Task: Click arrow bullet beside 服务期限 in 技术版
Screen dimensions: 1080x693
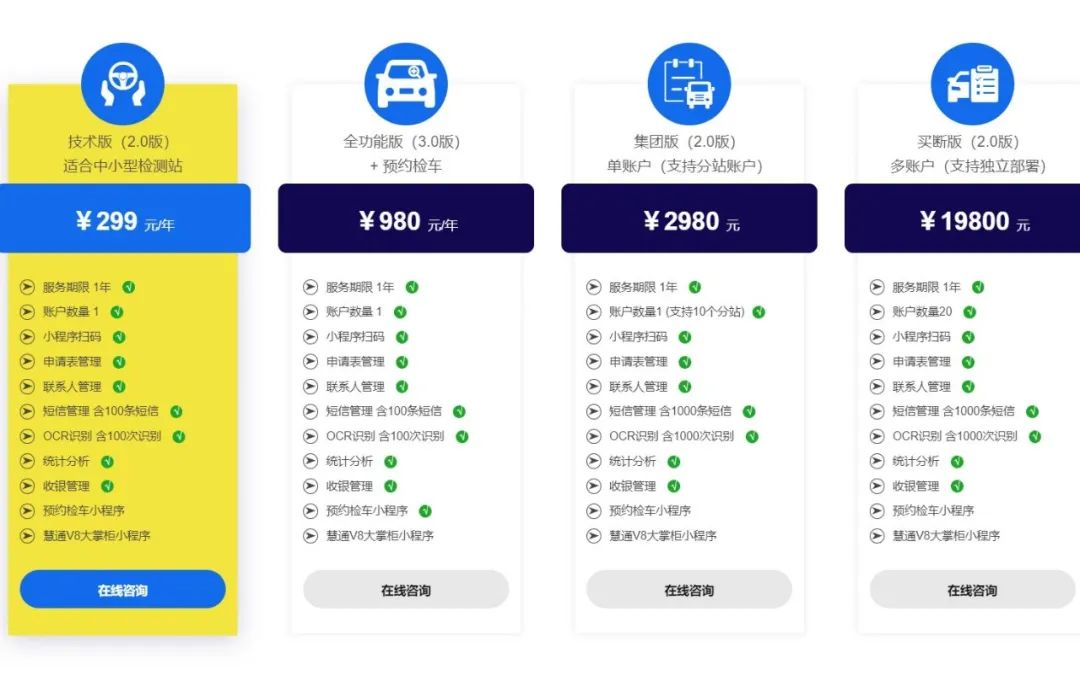Action: click(x=27, y=287)
